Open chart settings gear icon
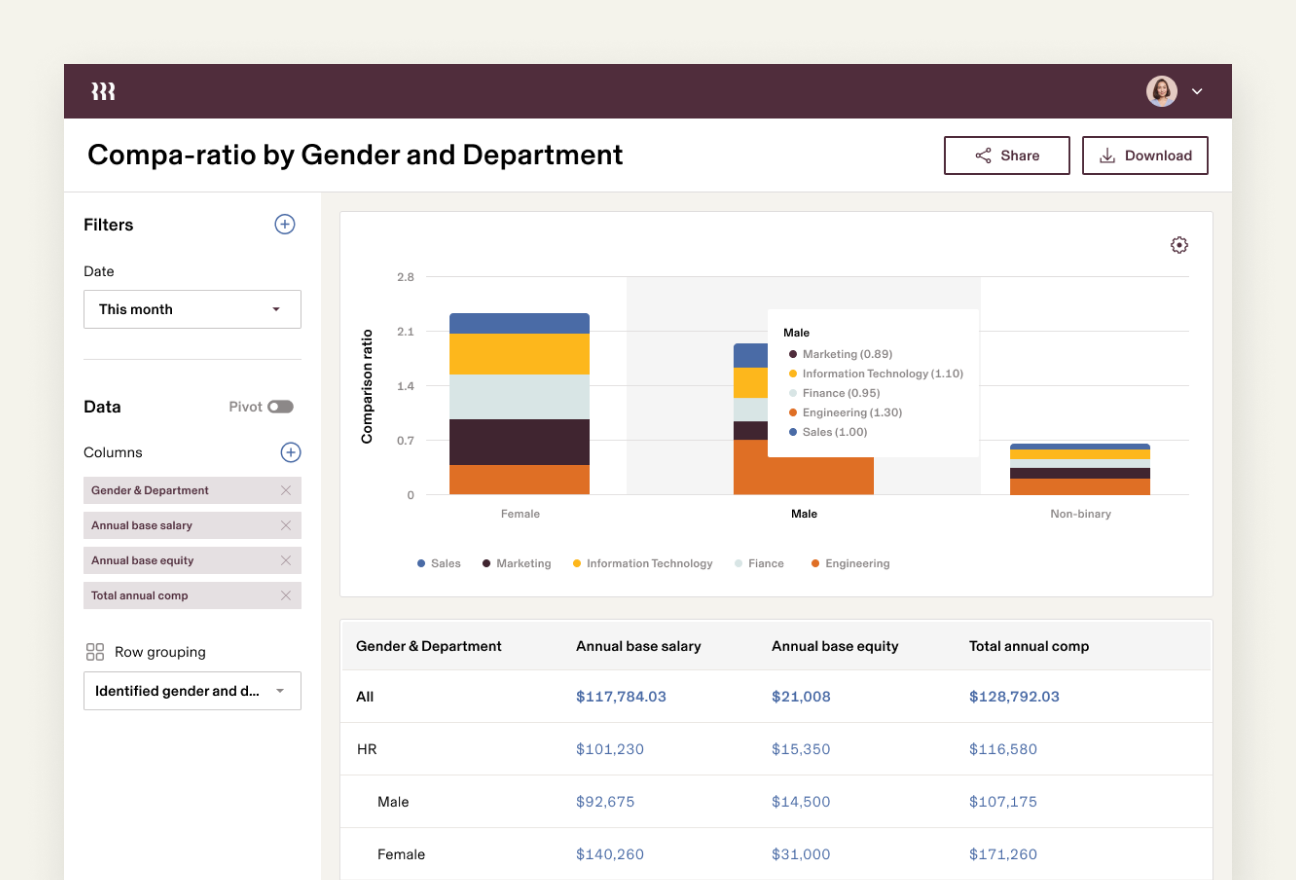The width and height of the screenshot is (1296, 880). pyautogui.click(x=1179, y=245)
